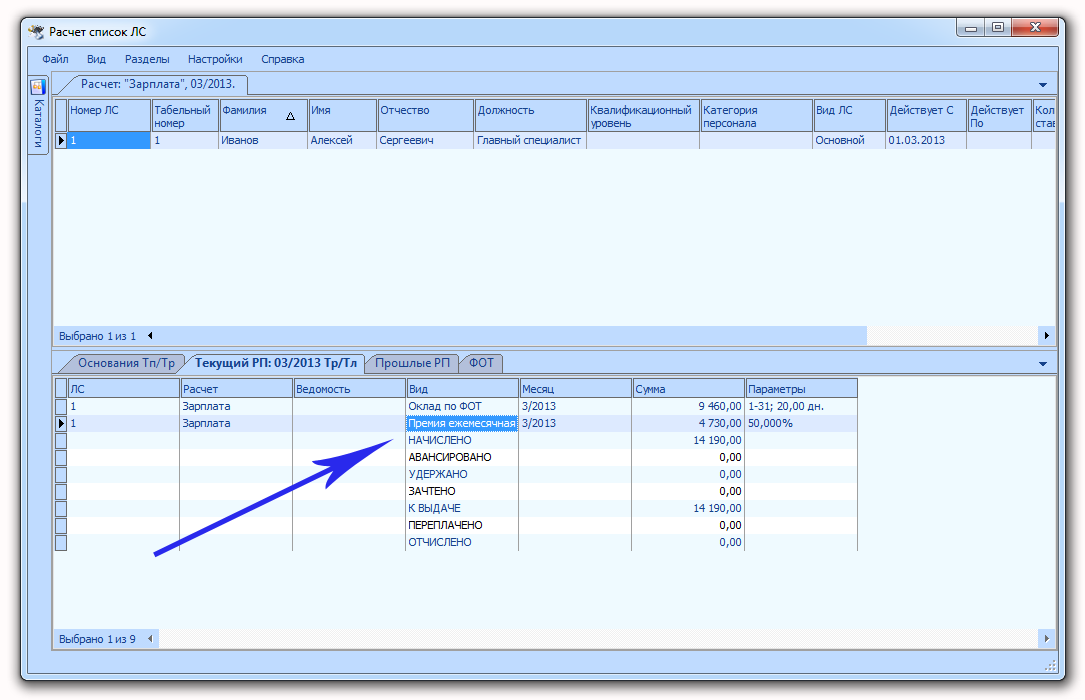Image resolution: width=1085 pixels, height=700 pixels.
Task: Click the Номер ЛС column header
Action: pos(109,116)
